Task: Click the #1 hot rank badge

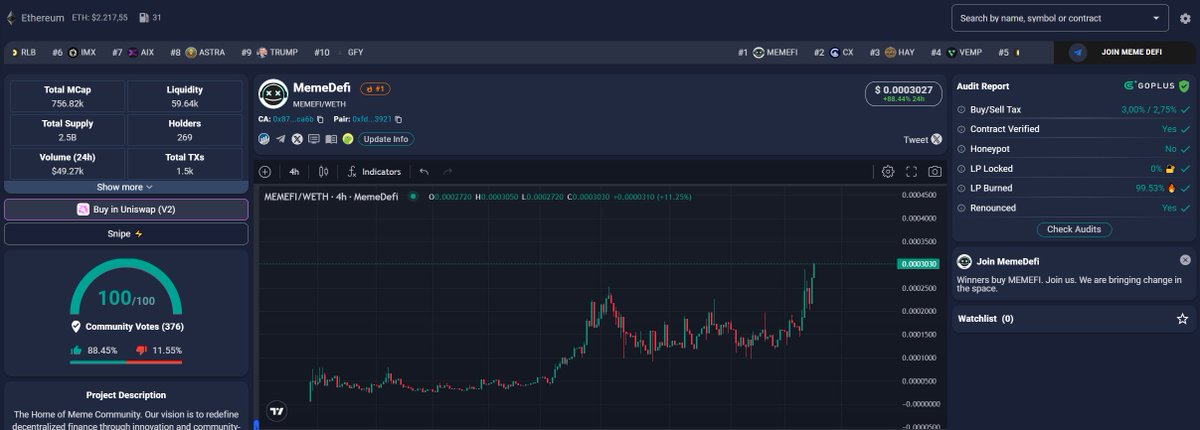Action: [375, 89]
